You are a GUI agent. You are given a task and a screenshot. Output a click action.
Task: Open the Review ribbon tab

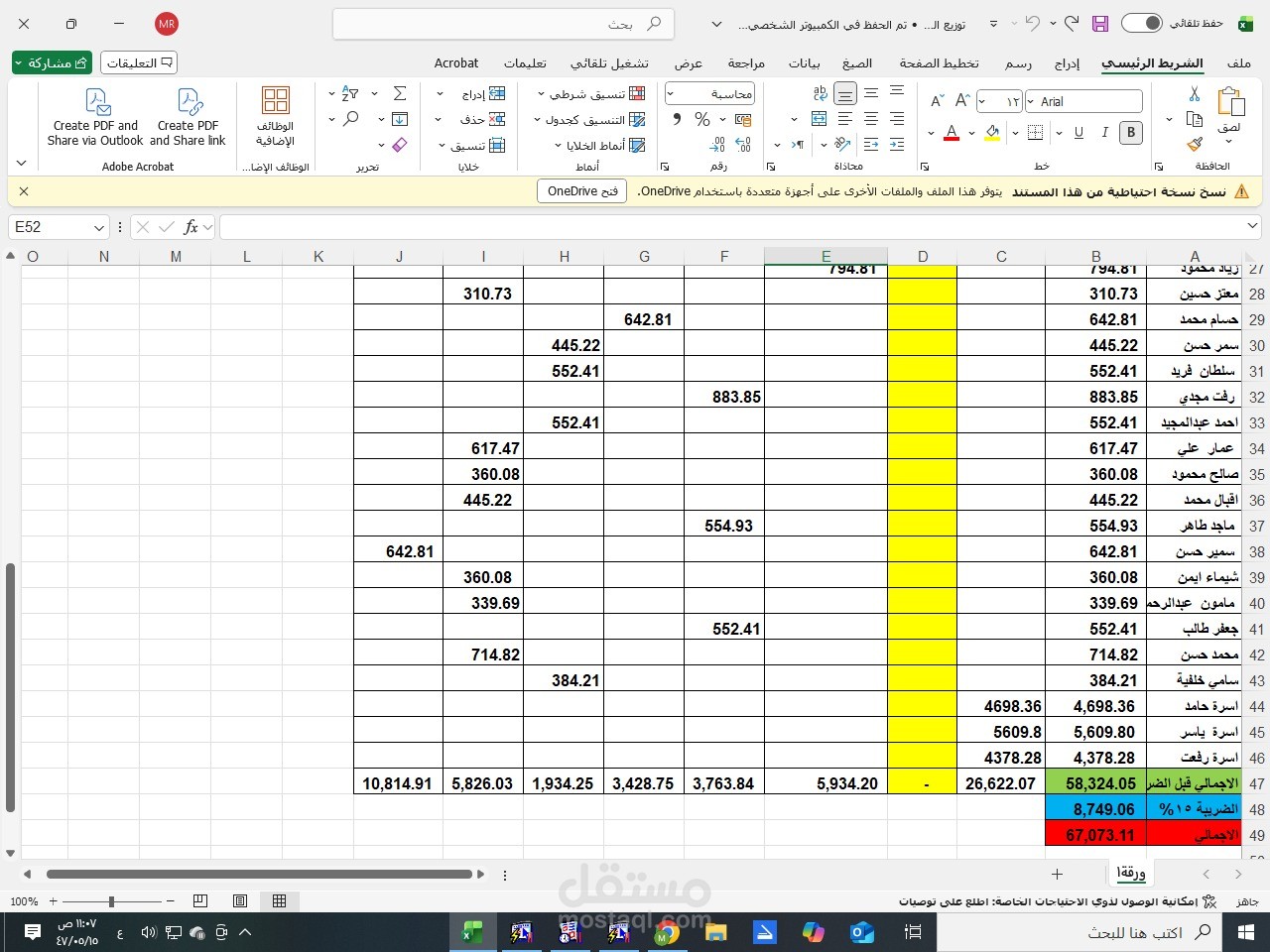click(746, 63)
